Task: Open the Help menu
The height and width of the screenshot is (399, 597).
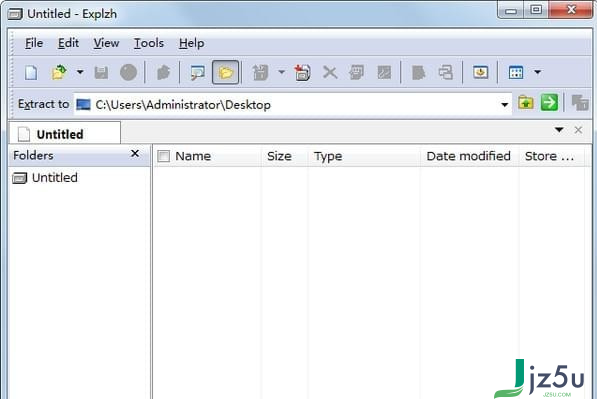Action: click(x=192, y=43)
